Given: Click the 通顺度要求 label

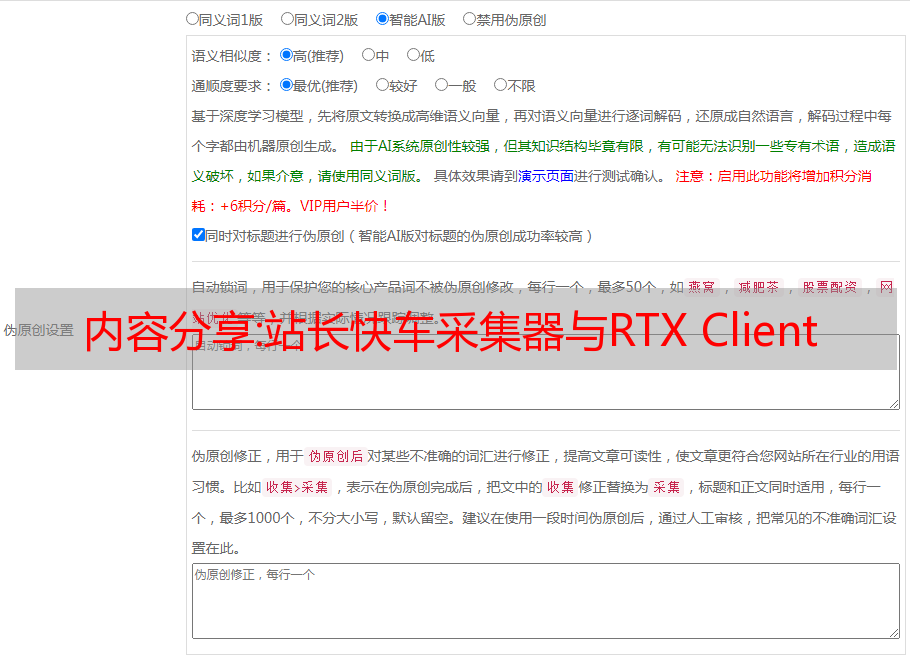Looking at the screenshot, I should click(x=232, y=86).
